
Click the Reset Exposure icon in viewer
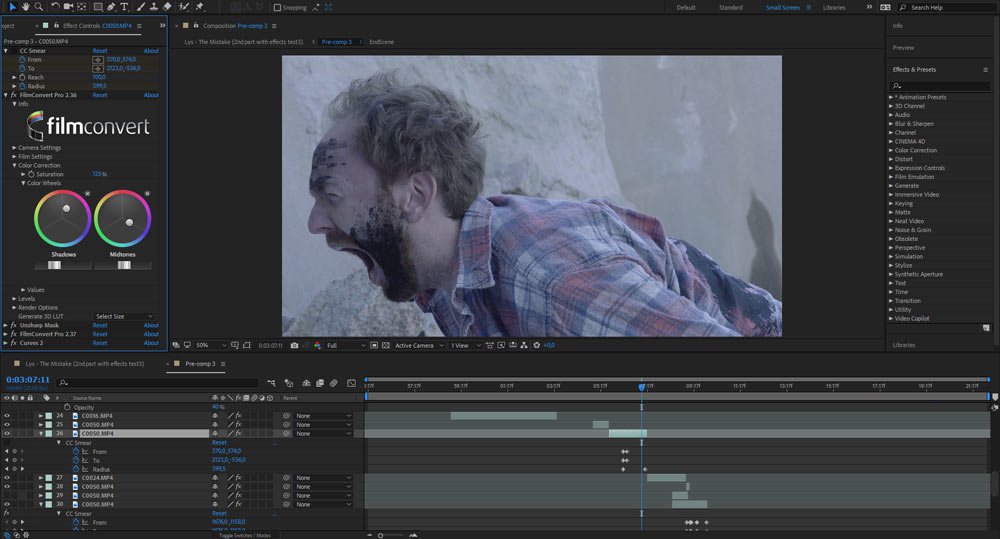(x=536, y=345)
